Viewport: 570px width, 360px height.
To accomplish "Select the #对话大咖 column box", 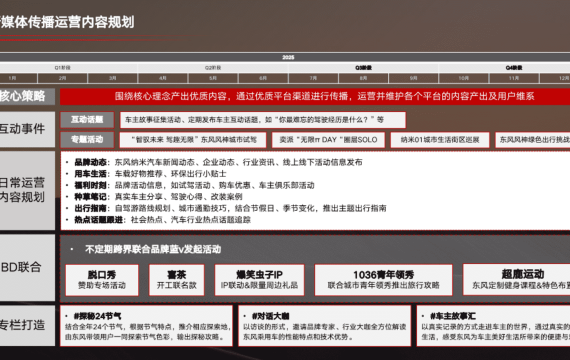I will 325,325.
